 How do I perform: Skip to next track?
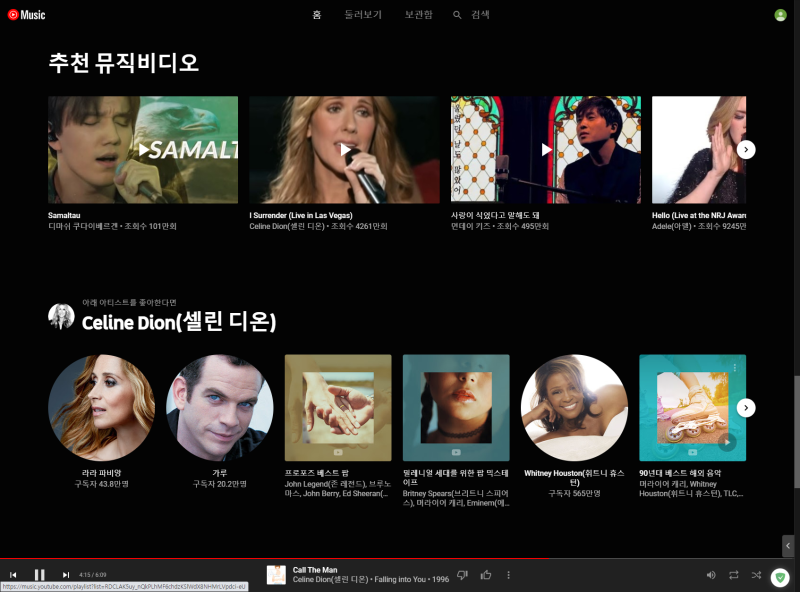[66, 575]
